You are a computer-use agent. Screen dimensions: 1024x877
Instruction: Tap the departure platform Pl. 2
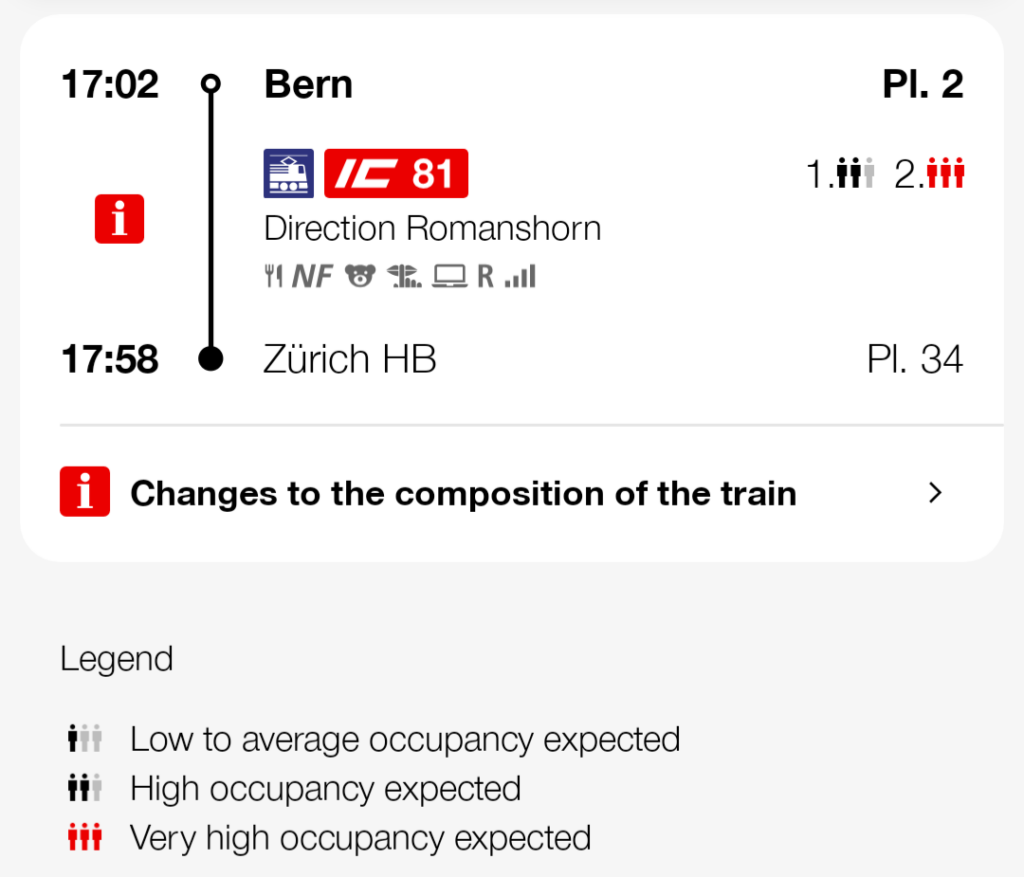(x=922, y=85)
